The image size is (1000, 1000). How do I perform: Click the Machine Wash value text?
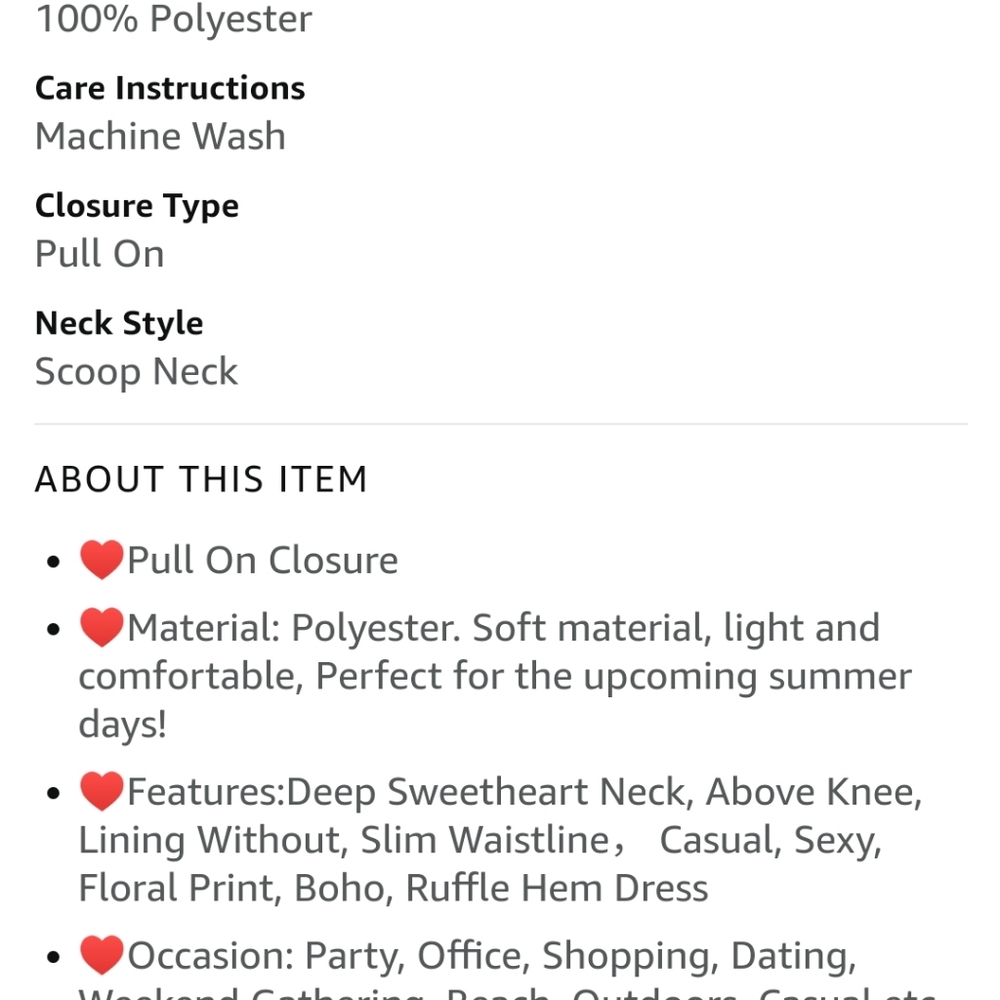pyautogui.click(x=160, y=136)
